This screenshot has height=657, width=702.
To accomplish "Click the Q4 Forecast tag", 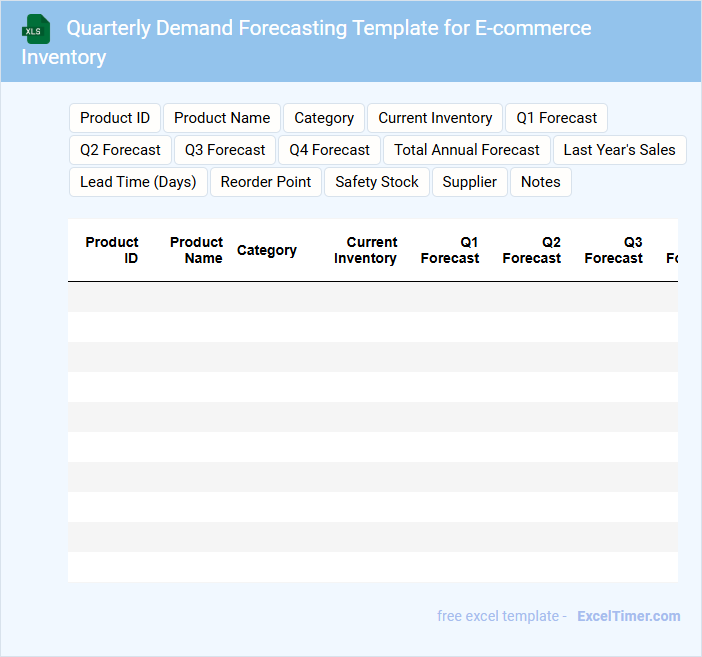I will tap(329, 150).
